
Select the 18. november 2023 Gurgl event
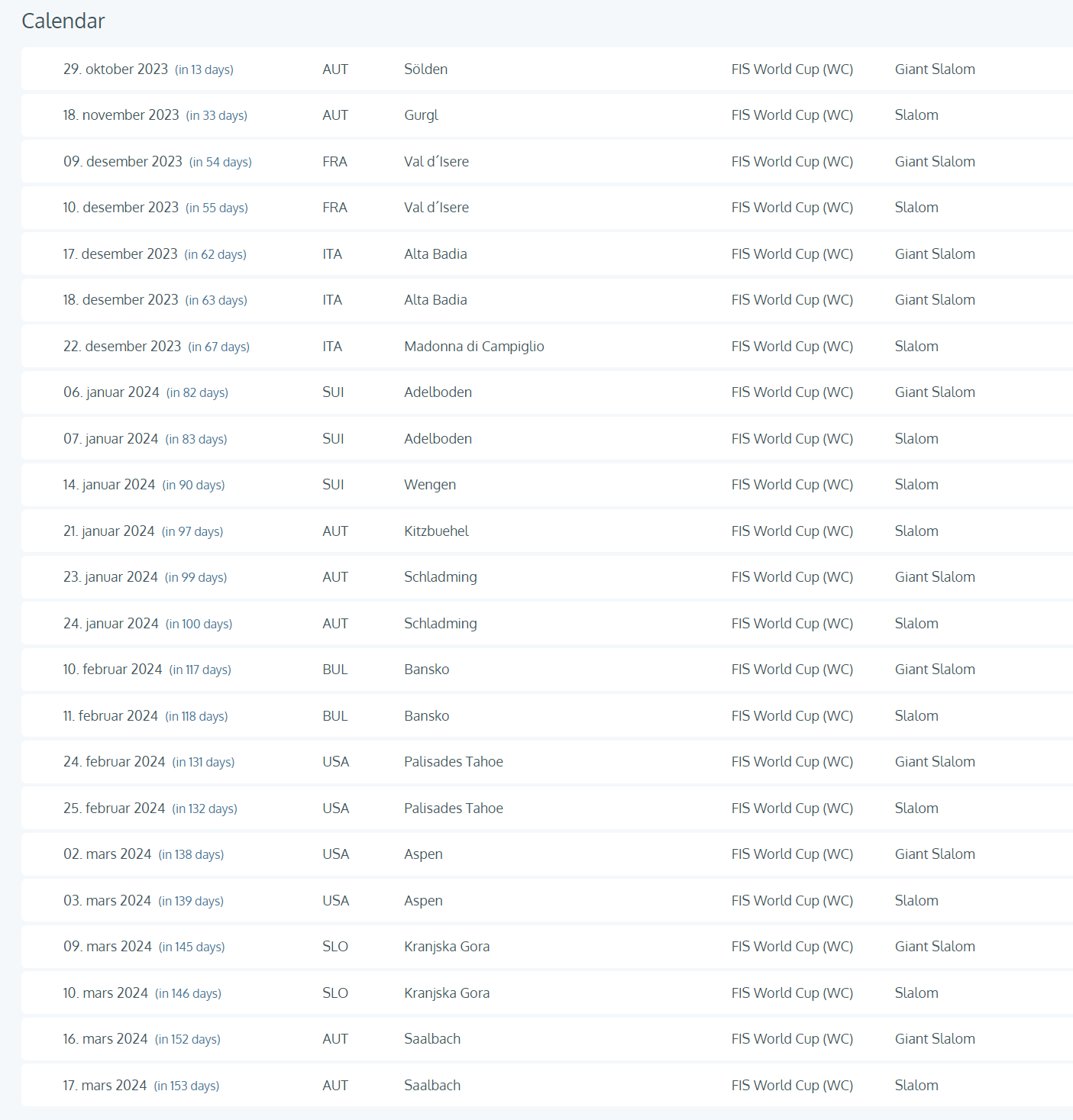pos(547,115)
